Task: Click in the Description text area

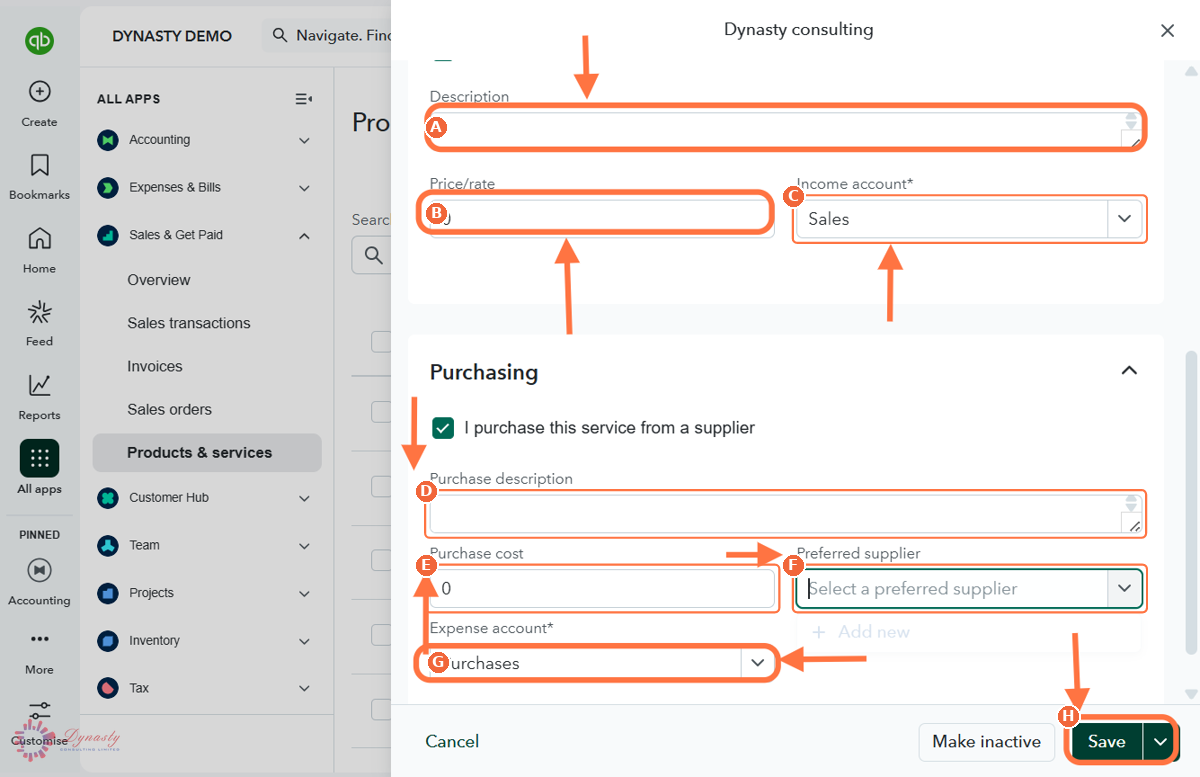Action: [785, 130]
